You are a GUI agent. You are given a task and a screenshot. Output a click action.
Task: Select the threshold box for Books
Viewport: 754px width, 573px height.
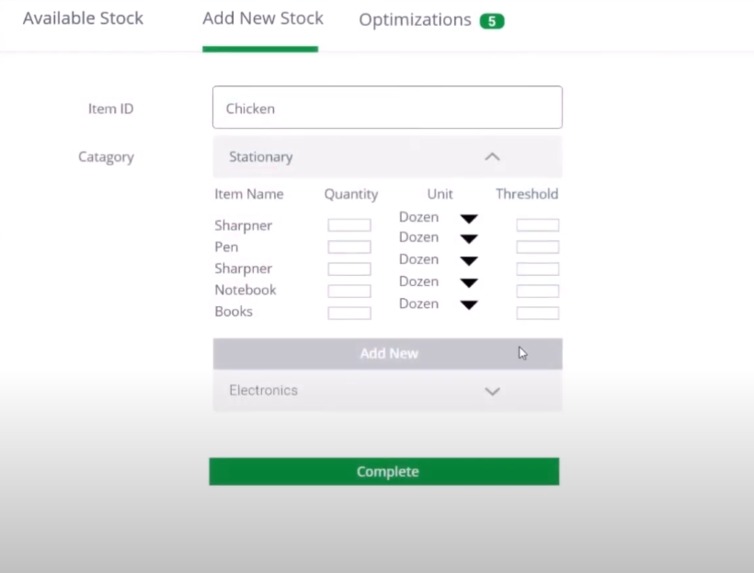point(538,313)
